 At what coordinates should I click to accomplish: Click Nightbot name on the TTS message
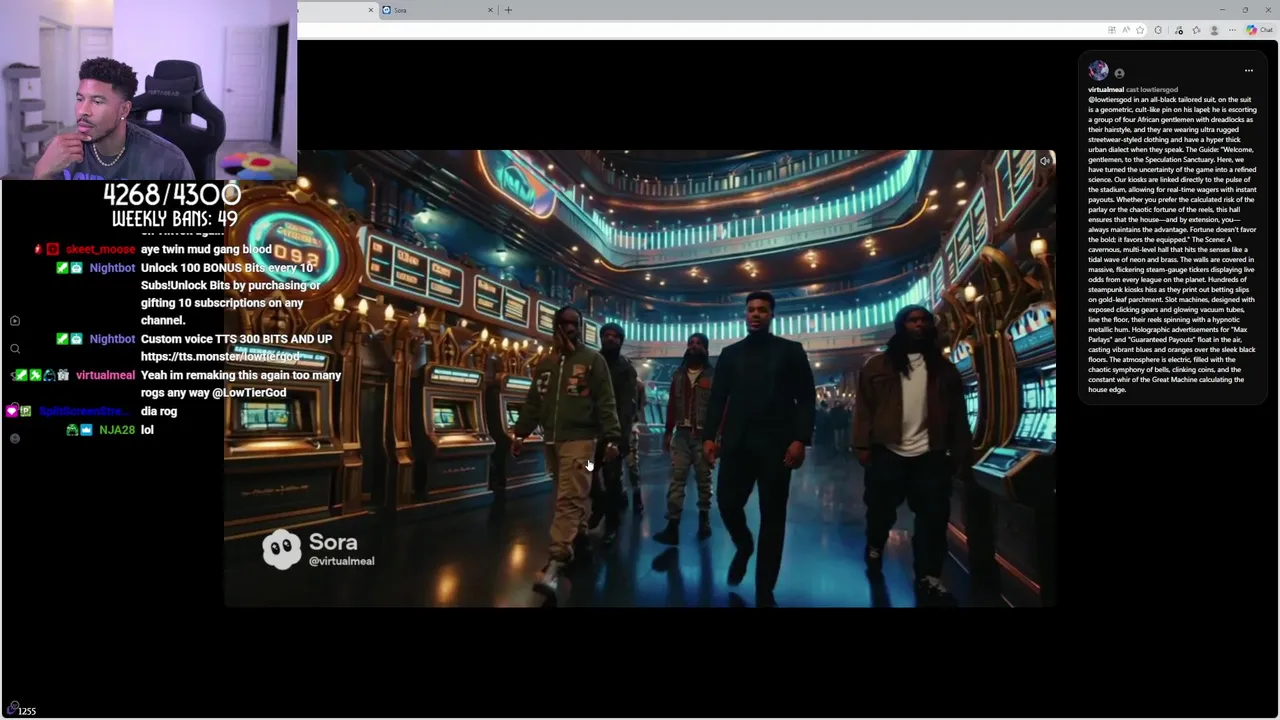tap(112, 339)
